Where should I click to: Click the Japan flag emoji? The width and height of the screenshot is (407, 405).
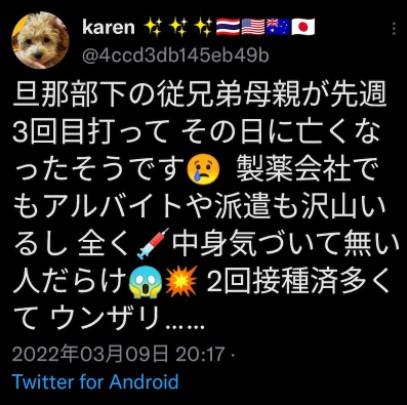point(303,27)
